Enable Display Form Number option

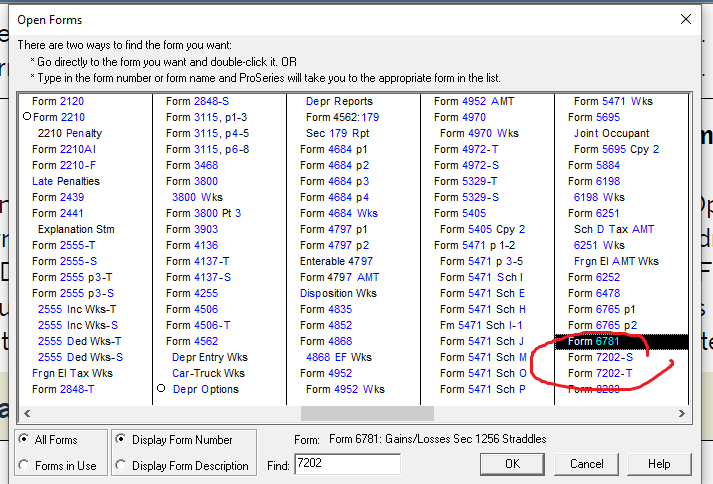(x=120, y=440)
